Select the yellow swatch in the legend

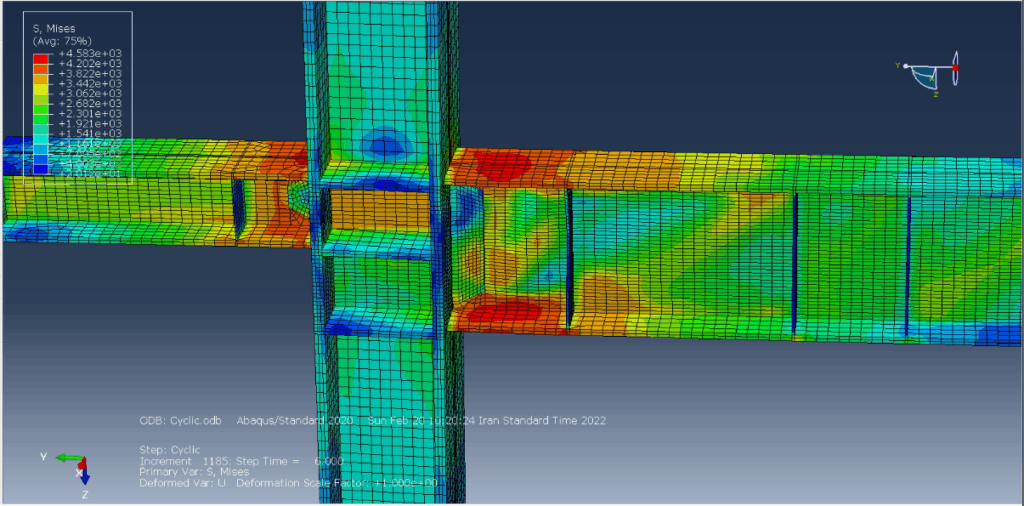click(40, 93)
